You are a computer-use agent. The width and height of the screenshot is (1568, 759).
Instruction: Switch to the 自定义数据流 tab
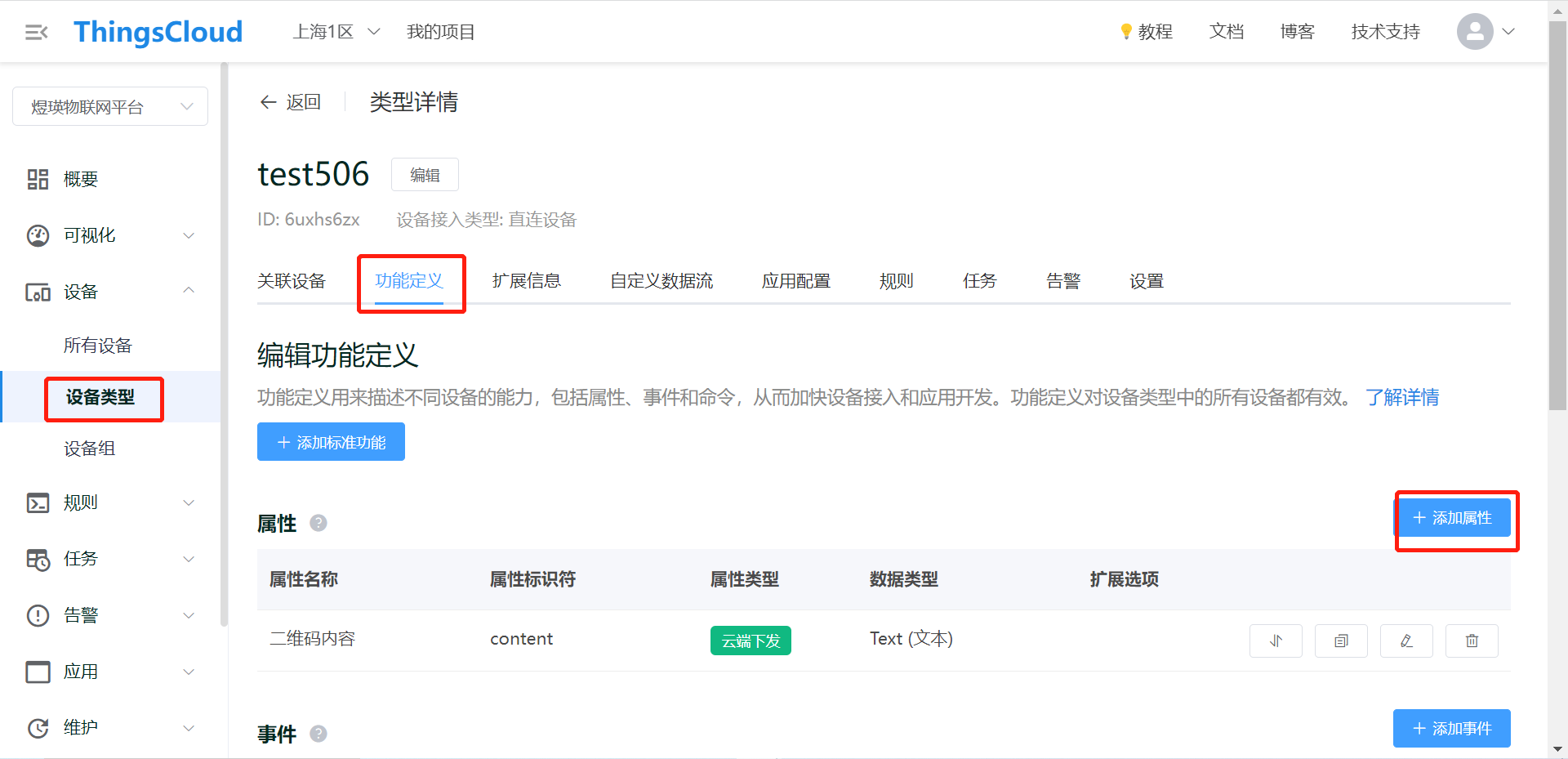661,281
